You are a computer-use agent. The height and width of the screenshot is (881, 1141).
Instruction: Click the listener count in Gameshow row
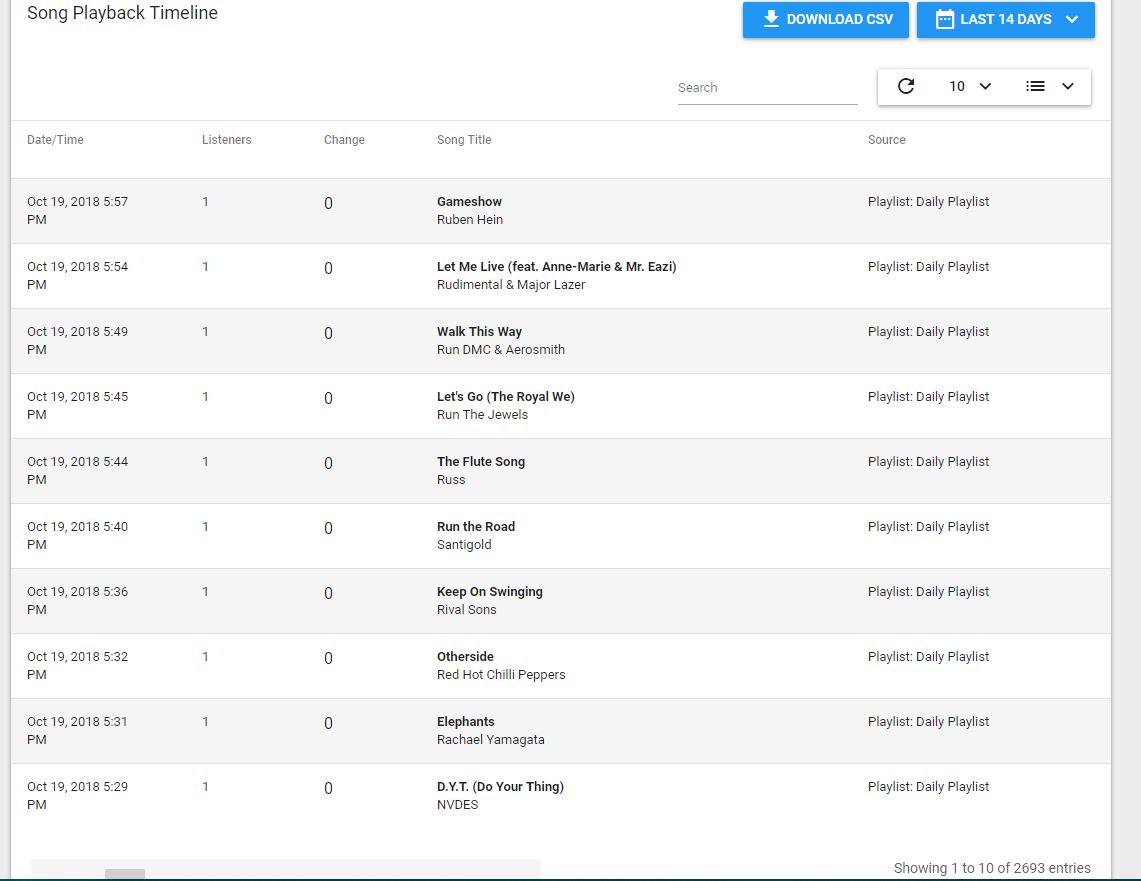pos(205,202)
